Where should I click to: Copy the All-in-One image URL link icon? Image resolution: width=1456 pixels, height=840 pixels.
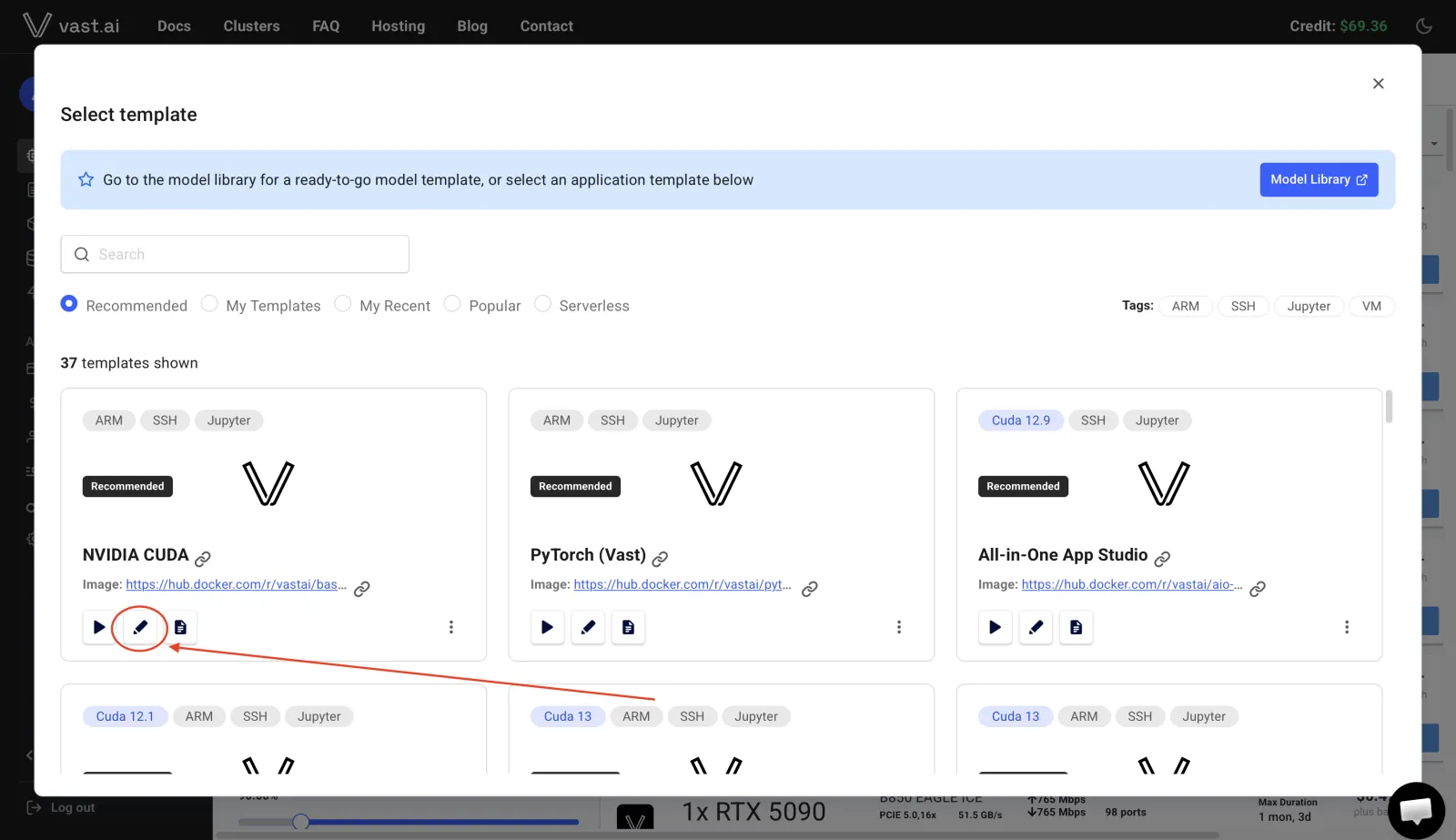(1257, 588)
